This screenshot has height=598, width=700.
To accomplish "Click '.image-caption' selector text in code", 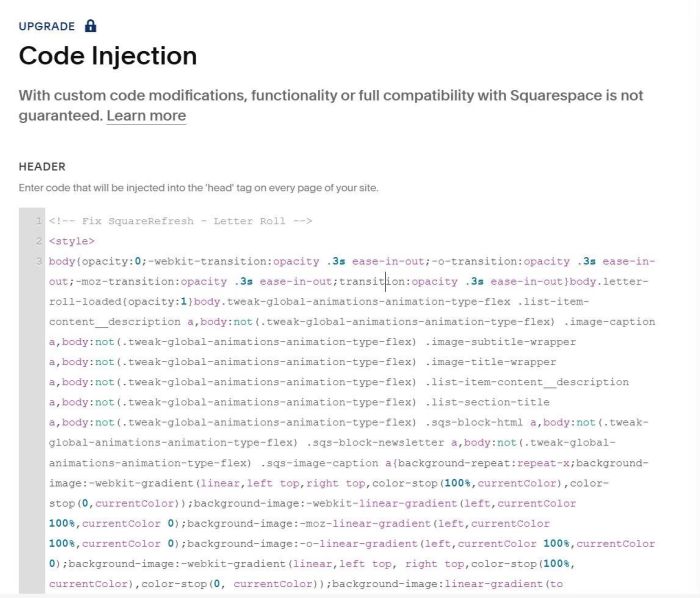I will 609,322.
